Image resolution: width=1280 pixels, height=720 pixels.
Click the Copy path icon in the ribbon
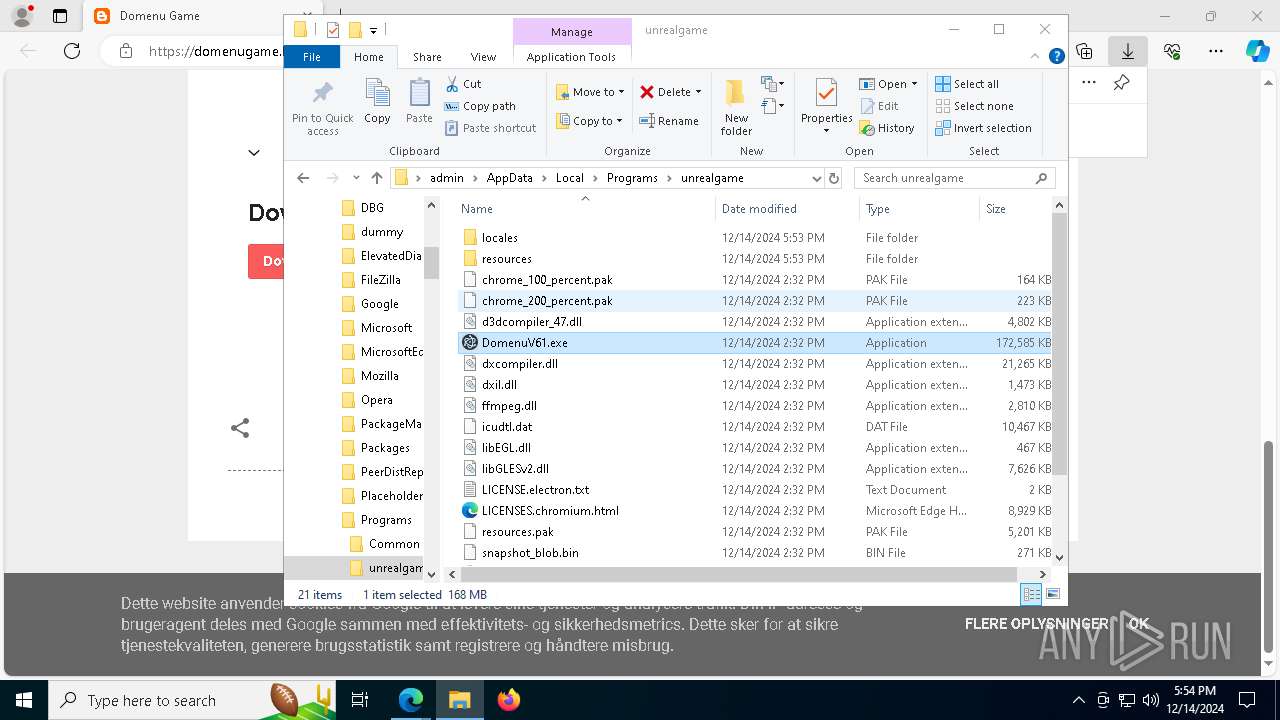click(x=452, y=106)
